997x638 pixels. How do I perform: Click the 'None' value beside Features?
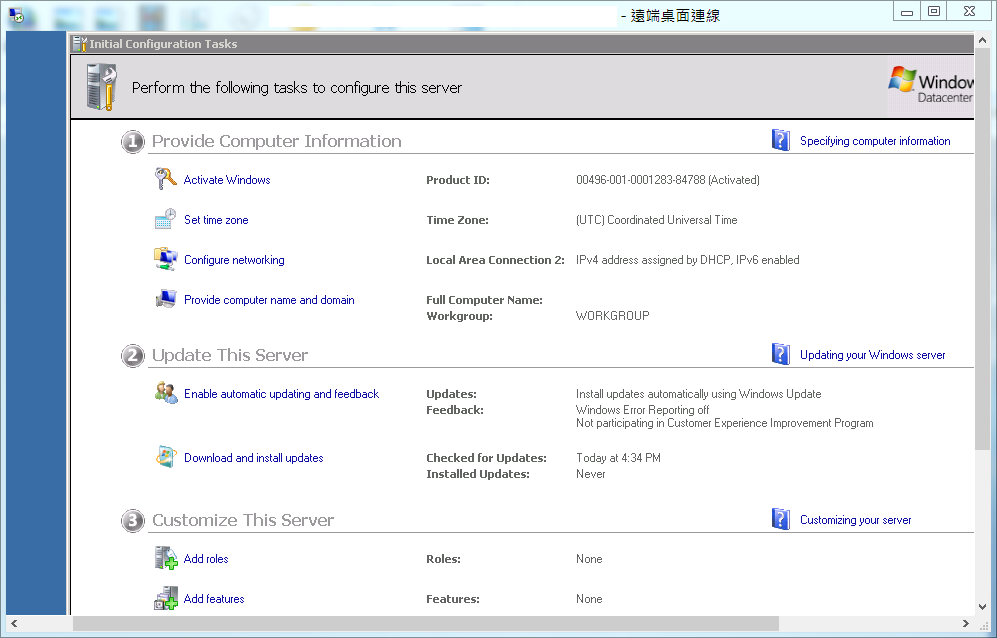pos(589,599)
